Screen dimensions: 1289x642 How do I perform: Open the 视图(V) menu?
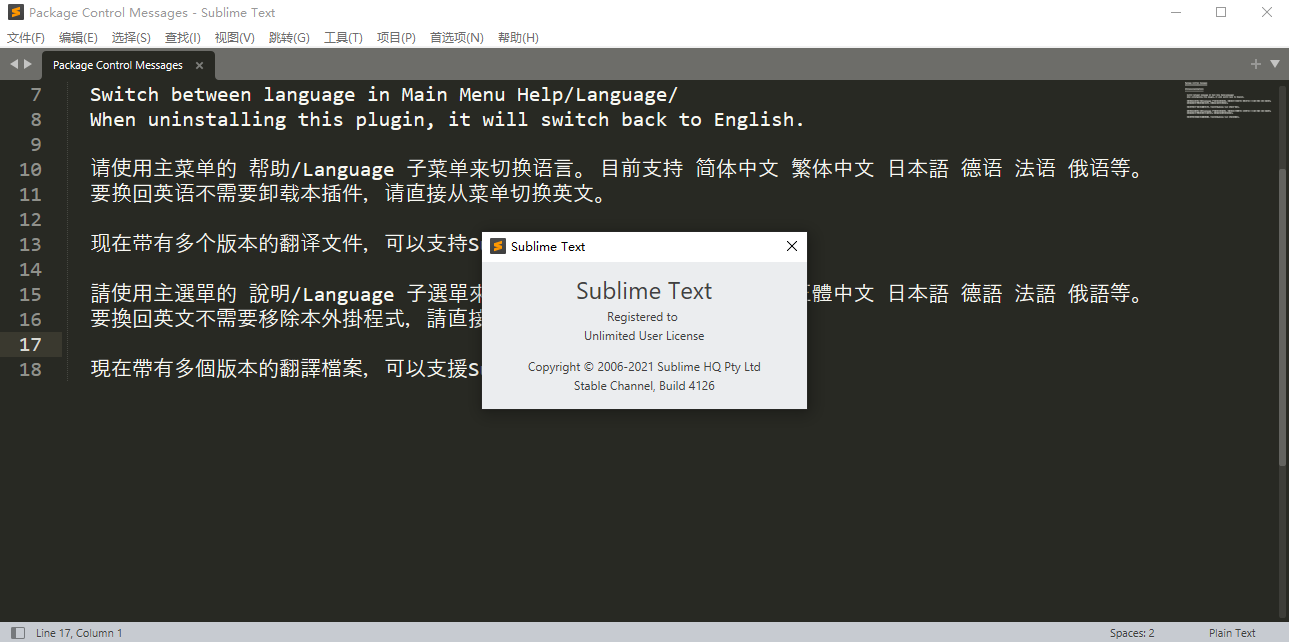(234, 38)
